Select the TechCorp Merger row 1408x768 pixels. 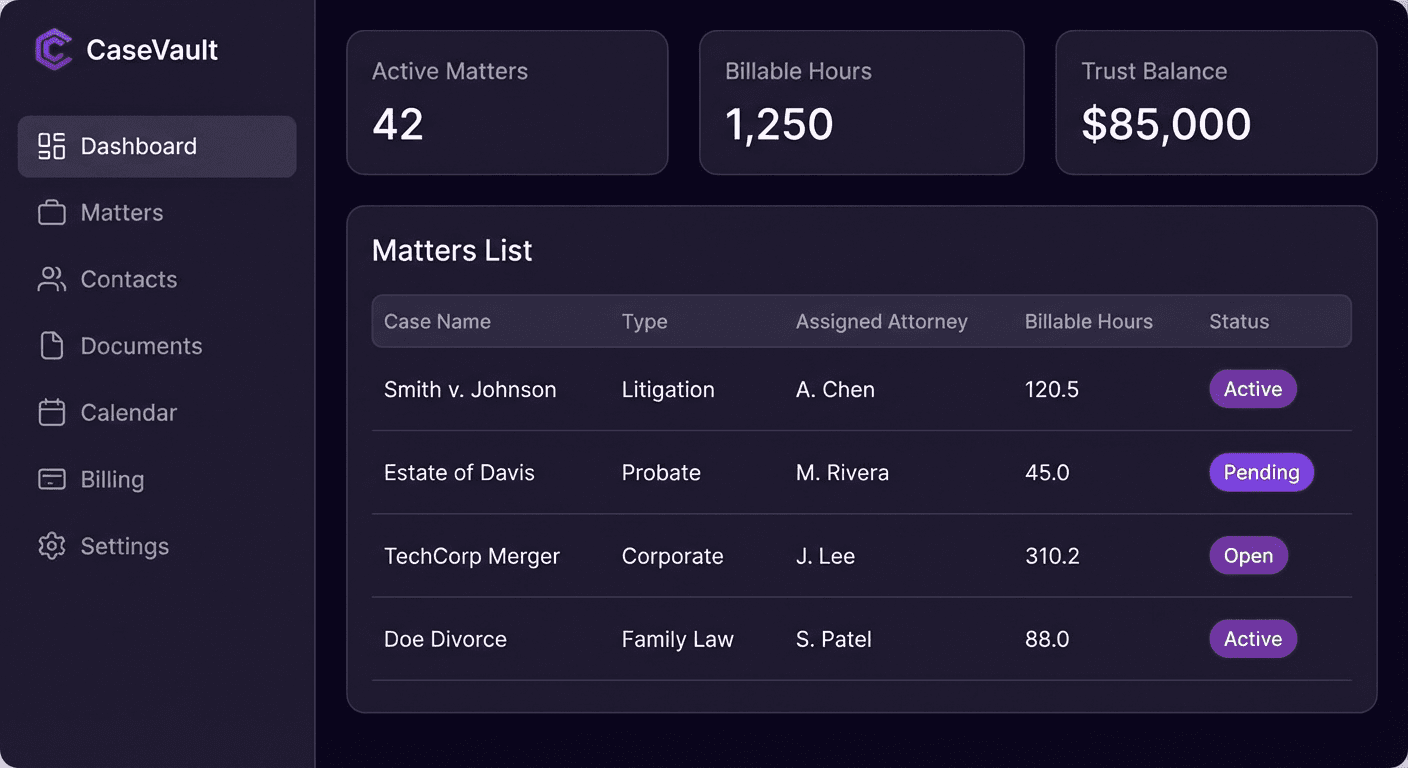(700, 556)
